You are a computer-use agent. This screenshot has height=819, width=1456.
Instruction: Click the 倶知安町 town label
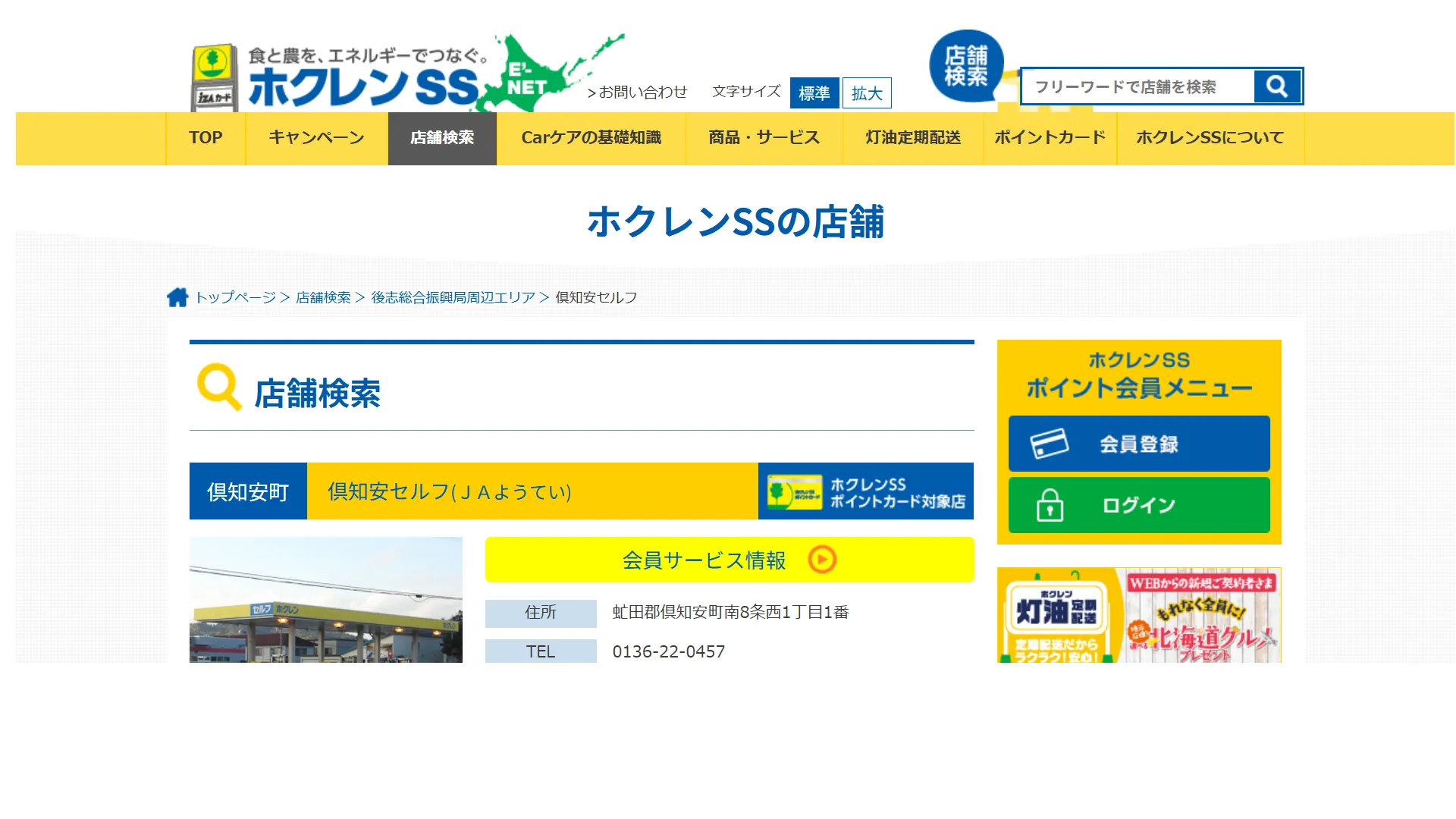(248, 491)
